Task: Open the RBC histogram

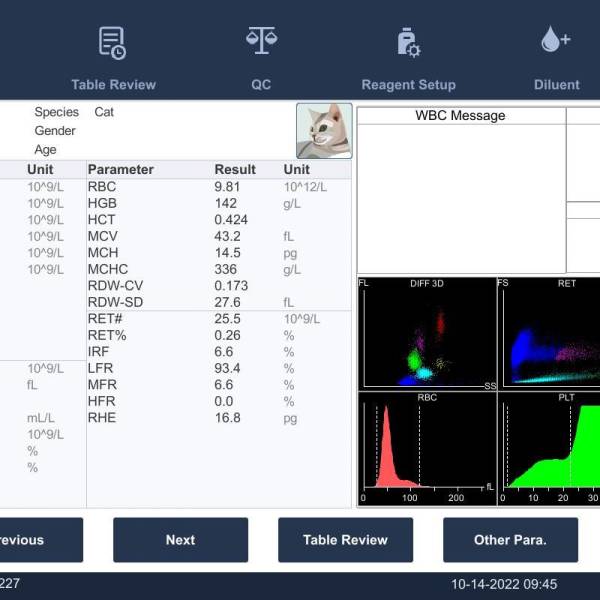Action: [427, 448]
